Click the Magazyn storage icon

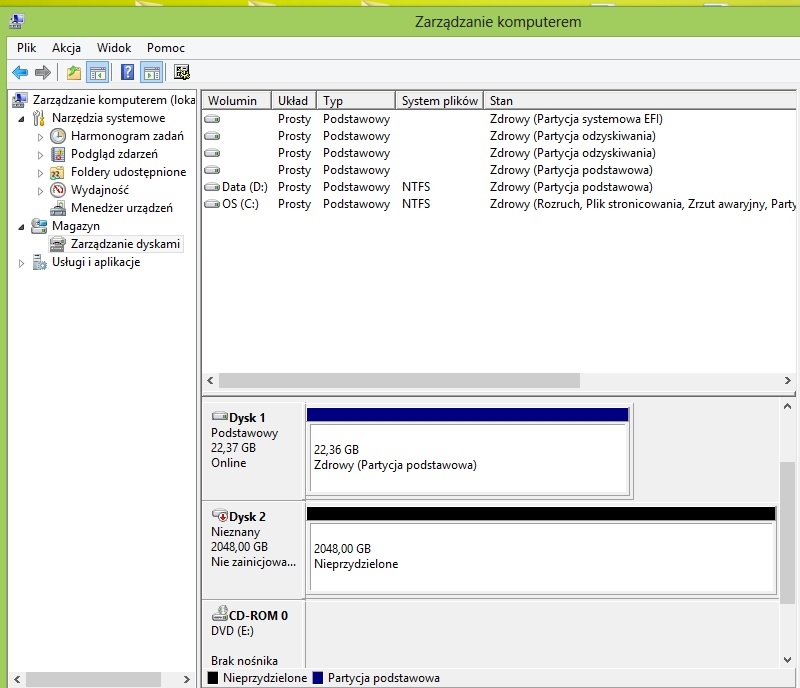[39, 226]
